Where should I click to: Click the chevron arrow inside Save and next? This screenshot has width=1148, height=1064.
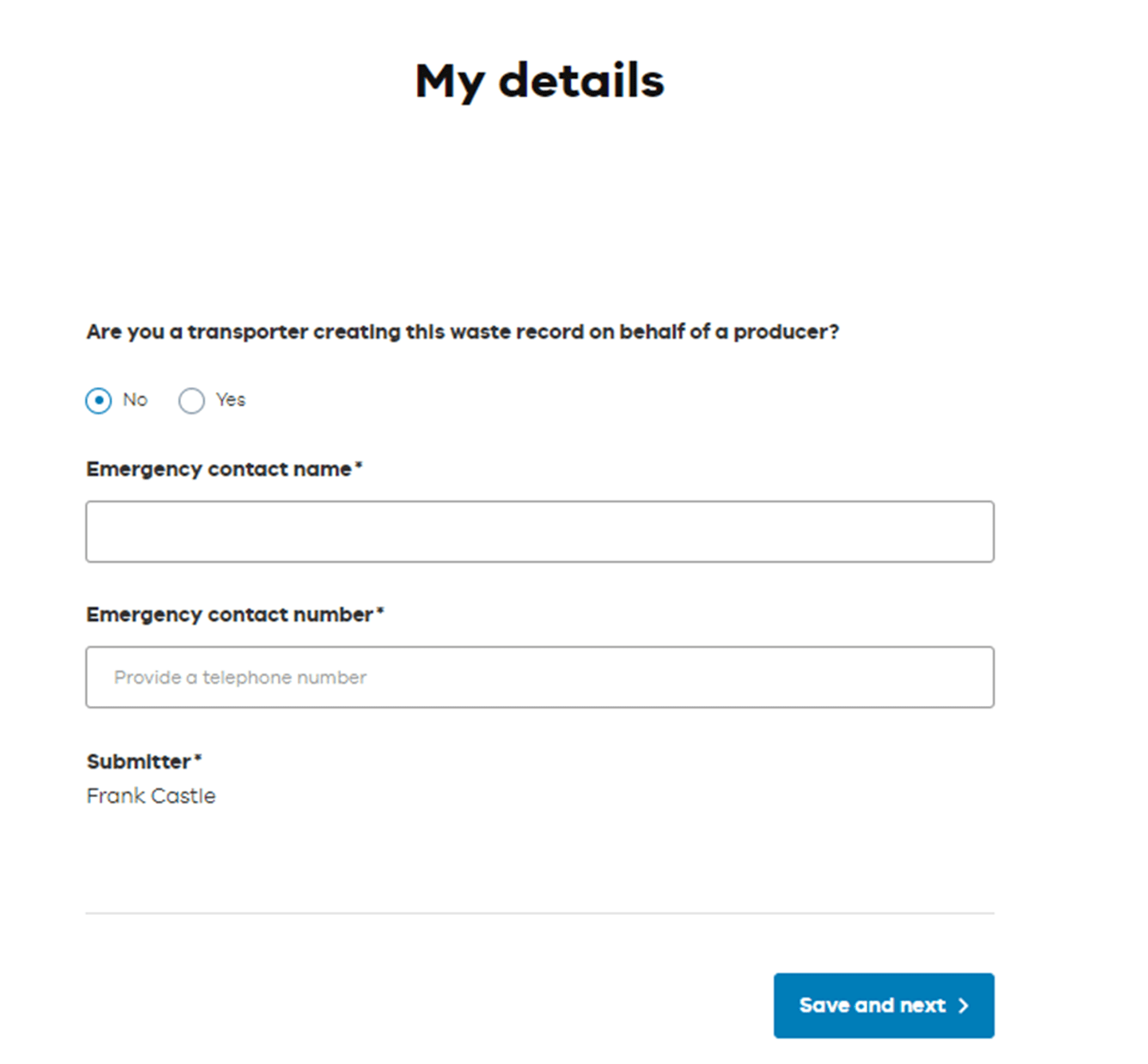point(964,1005)
